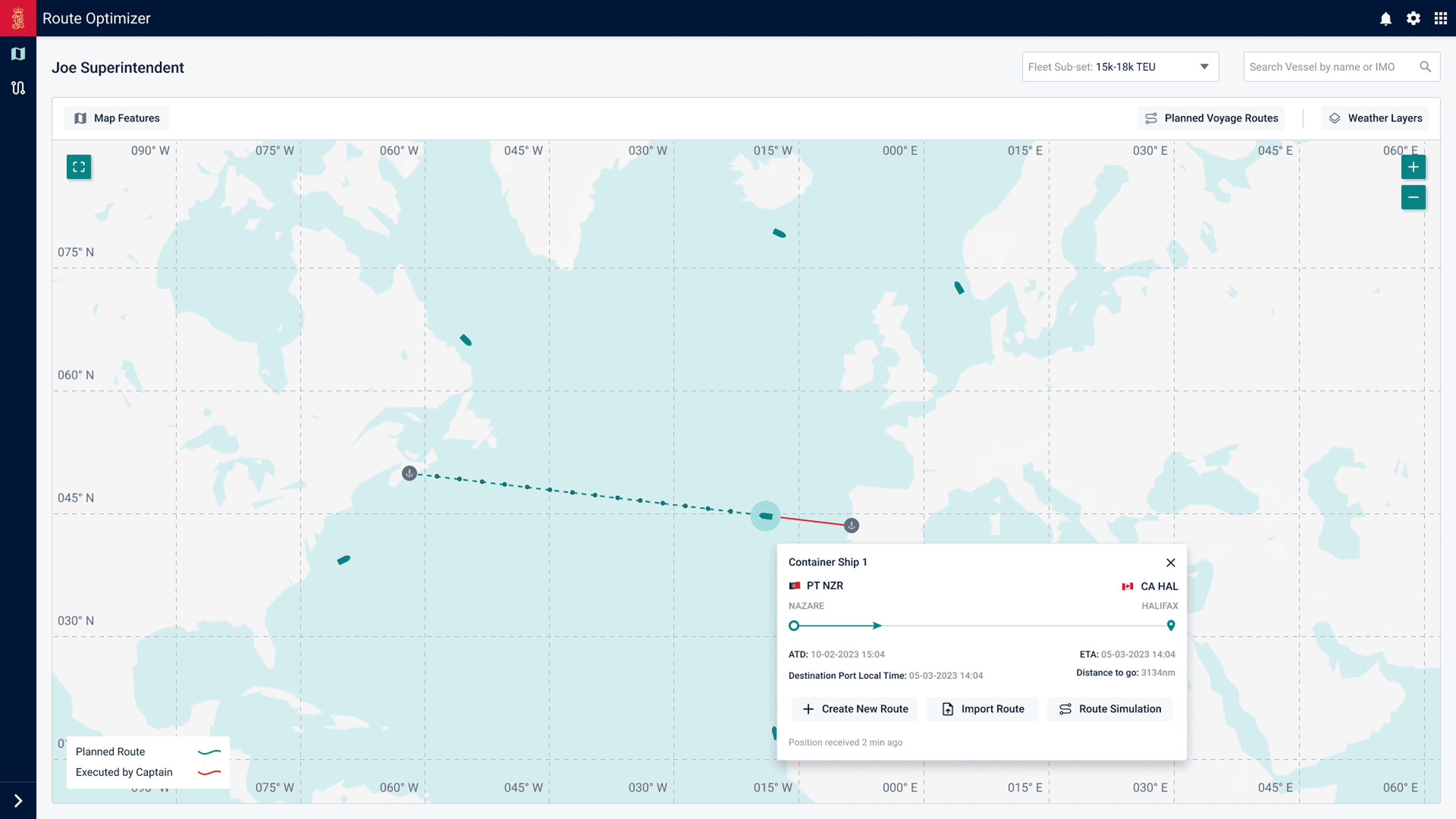Image resolution: width=1456 pixels, height=819 pixels.
Task: Click the vessel partly hidden below the popup
Action: 775,733
